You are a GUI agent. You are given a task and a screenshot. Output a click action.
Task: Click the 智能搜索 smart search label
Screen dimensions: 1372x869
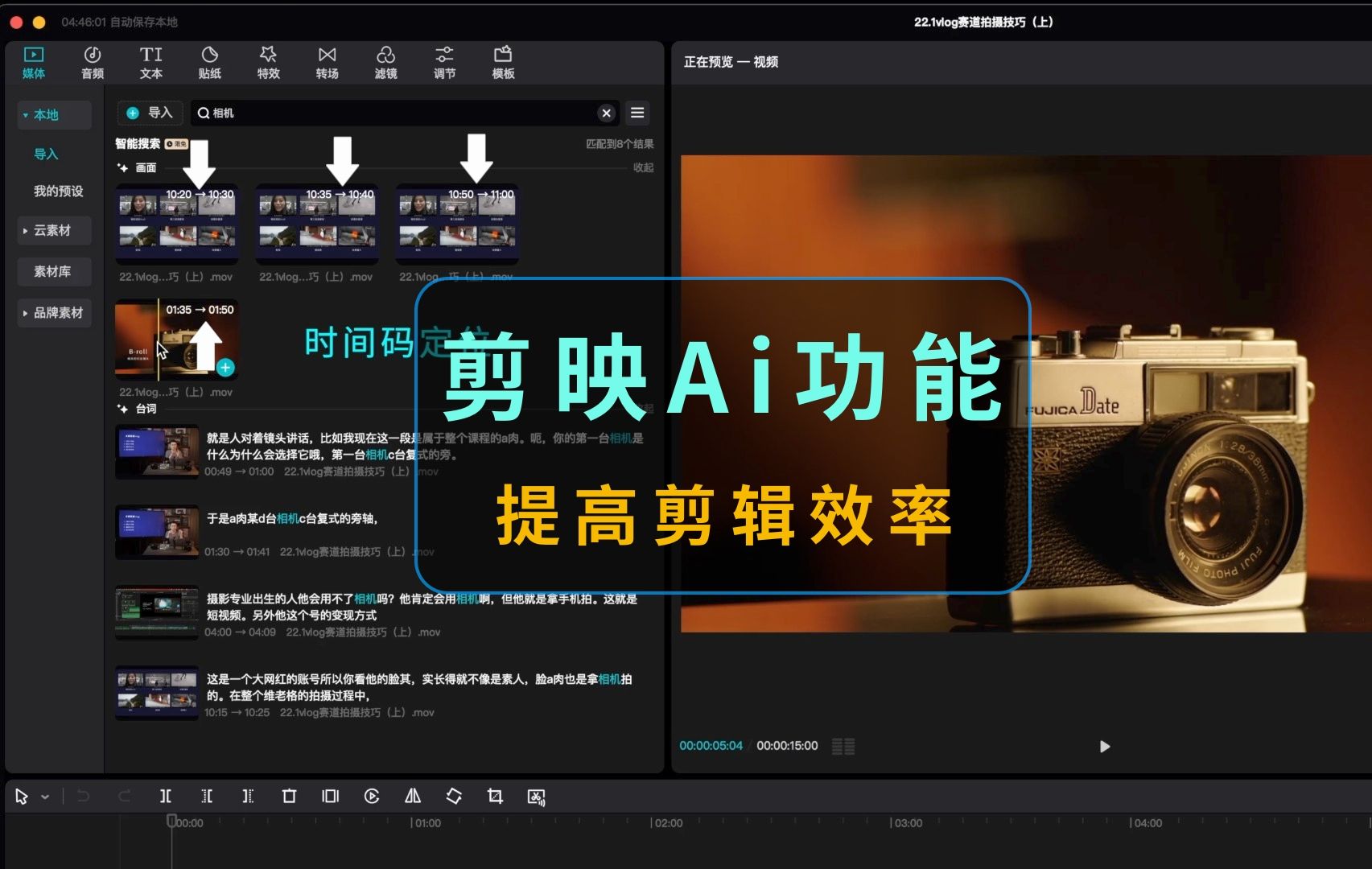[x=138, y=144]
